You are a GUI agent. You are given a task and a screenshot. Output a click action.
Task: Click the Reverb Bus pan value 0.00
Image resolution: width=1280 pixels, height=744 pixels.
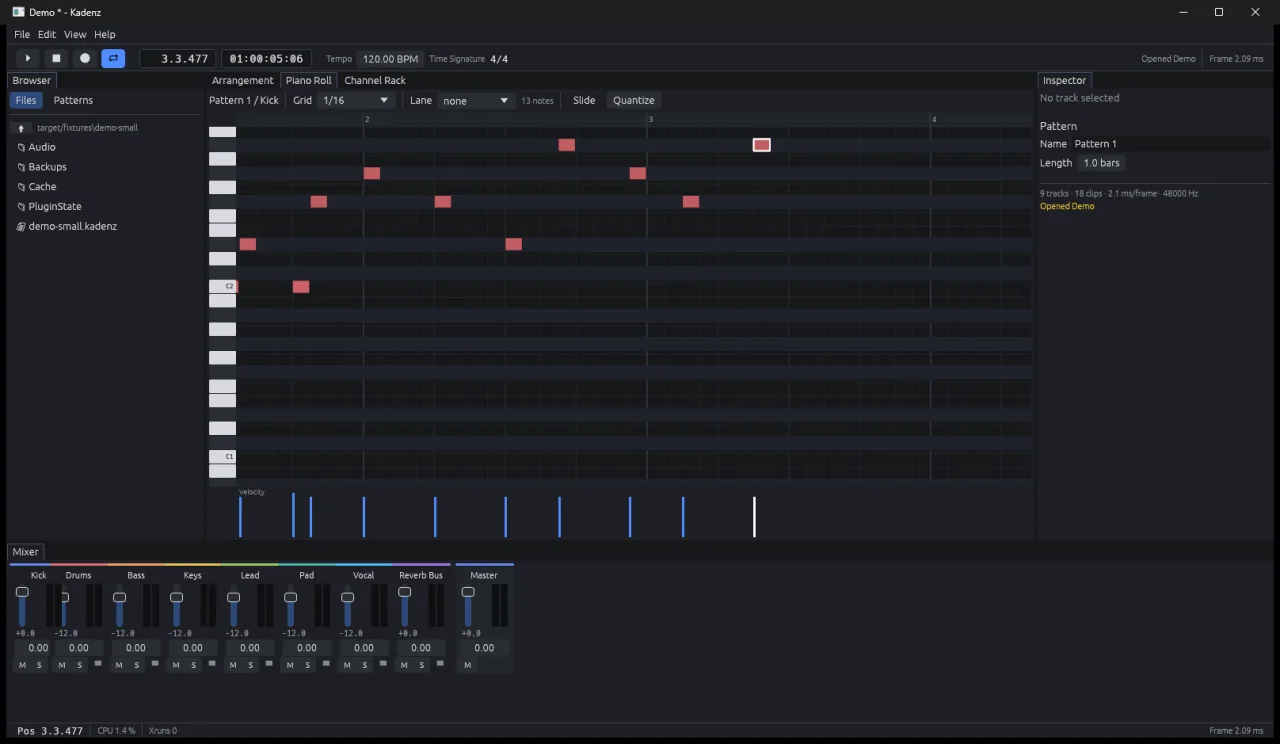pyautogui.click(x=421, y=648)
